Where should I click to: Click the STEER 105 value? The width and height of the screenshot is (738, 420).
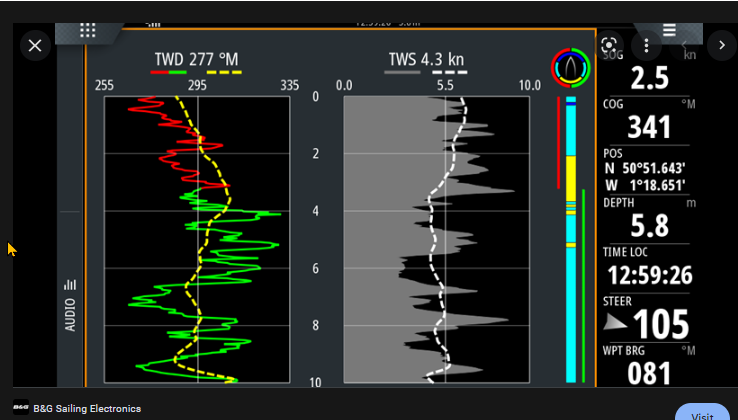pyautogui.click(x=661, y=325)
